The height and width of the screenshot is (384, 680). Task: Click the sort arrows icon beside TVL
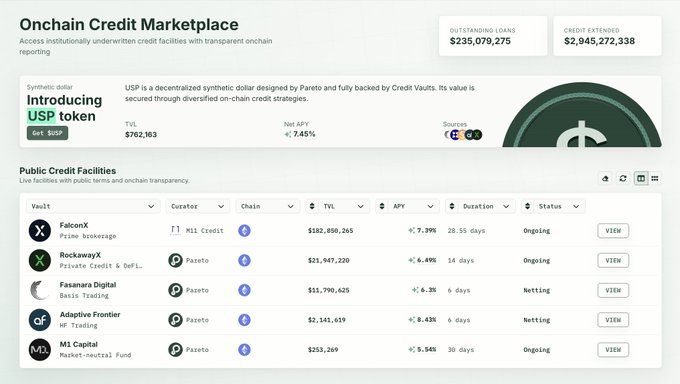[x=312, y=206]
